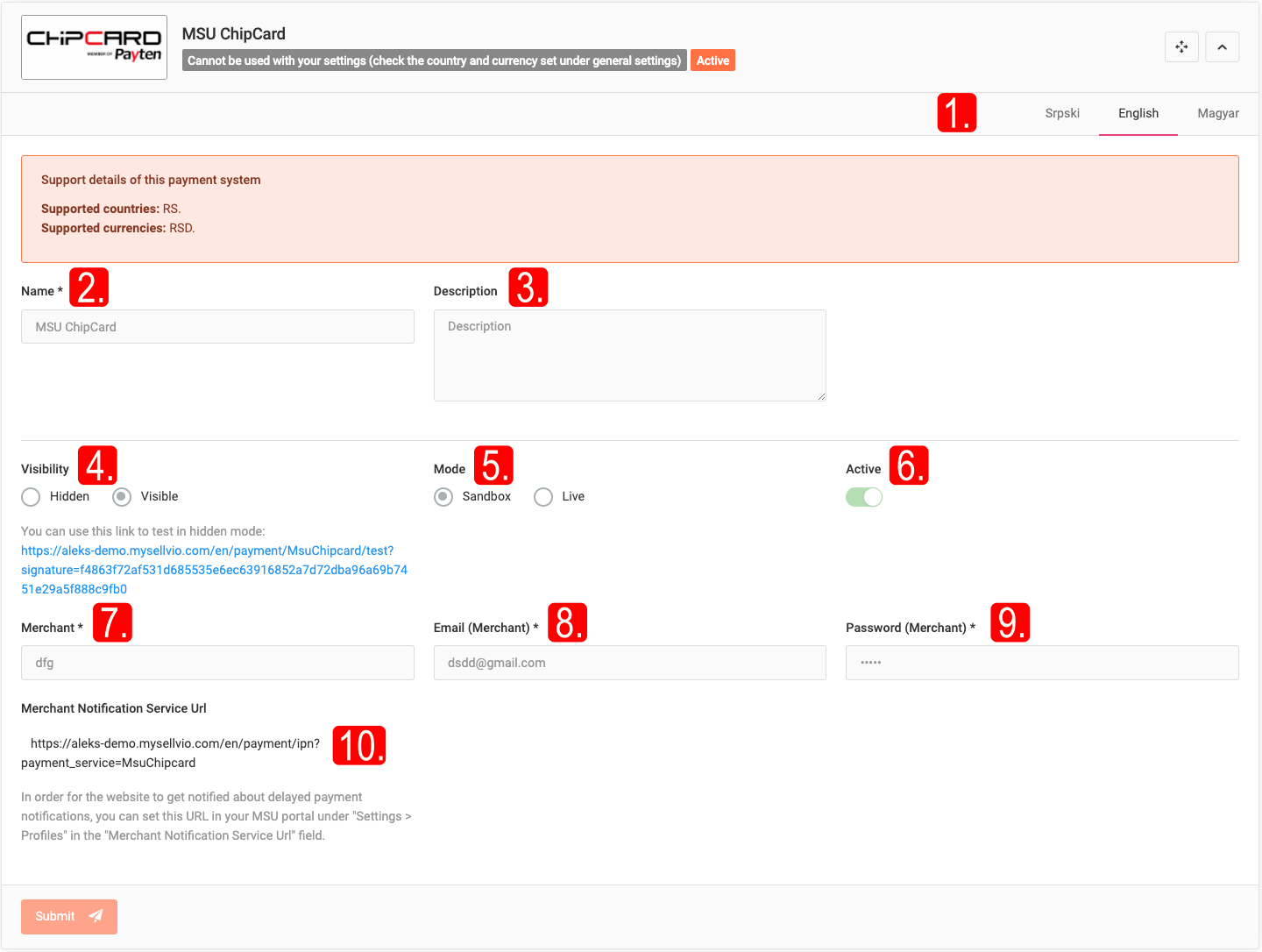Viewport: 1262px width, 952px height.
Task: Click the orange Active status badge
Action: coord(713,60)
